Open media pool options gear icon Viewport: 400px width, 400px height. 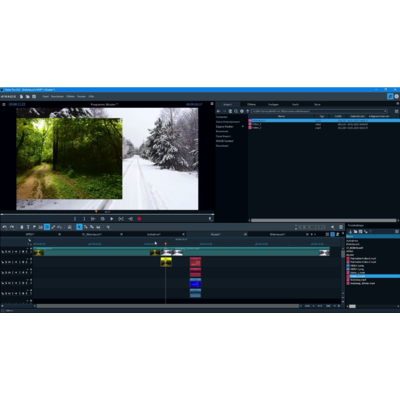(242, 111)
